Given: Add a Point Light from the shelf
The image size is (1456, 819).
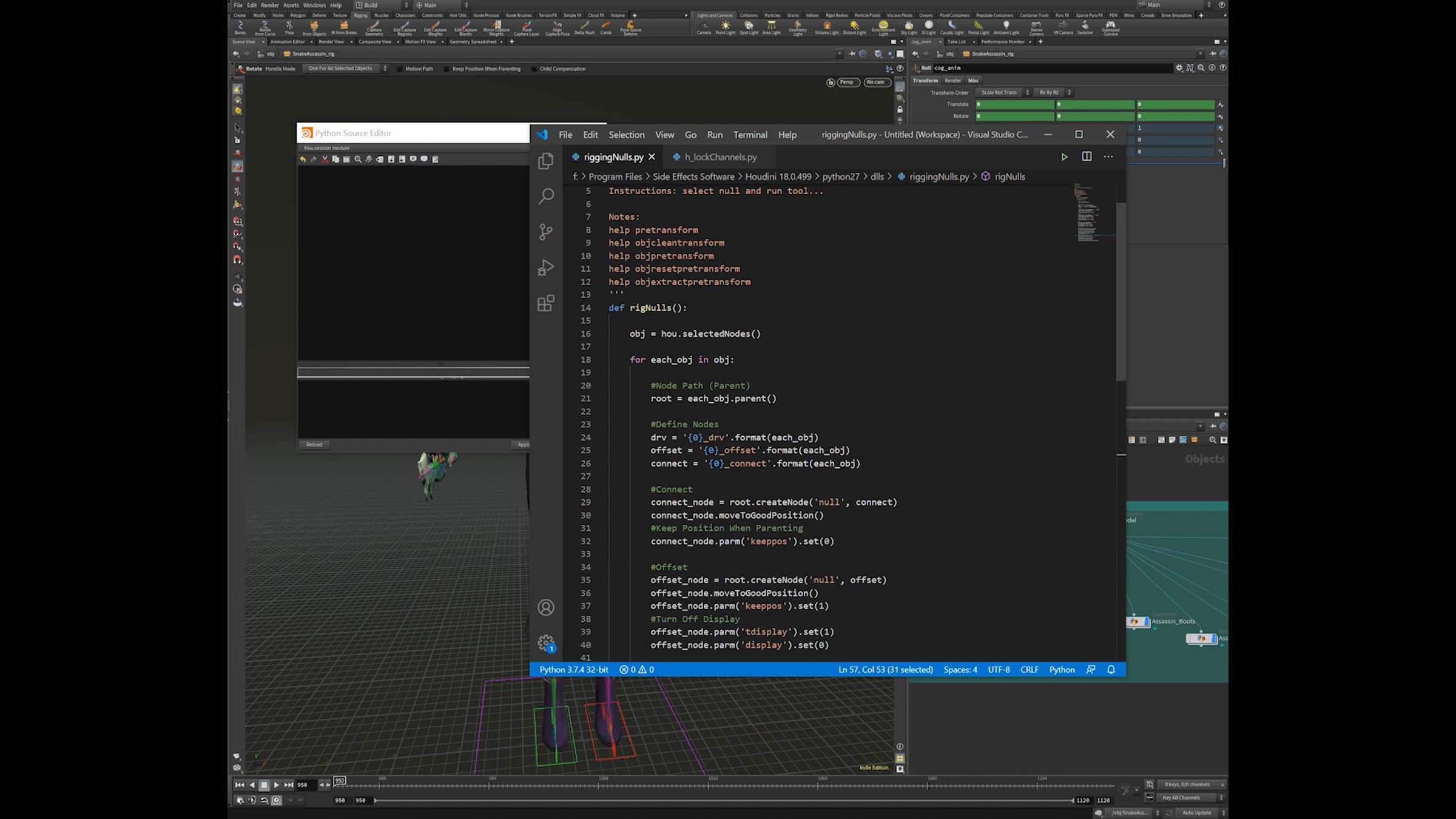Looking at the screenshot, I should (725, 28).
